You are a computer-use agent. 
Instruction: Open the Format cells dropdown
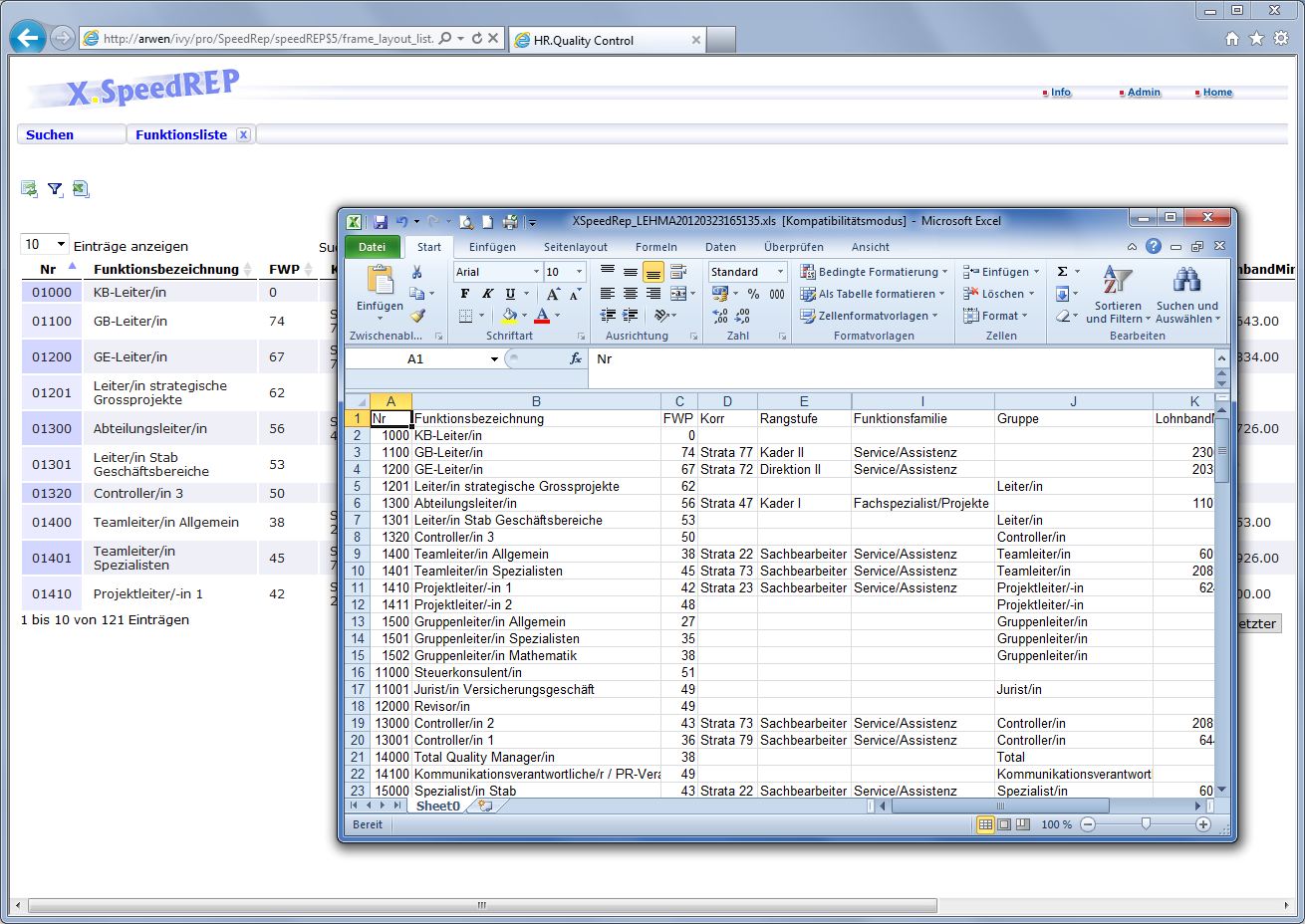pyautogui.click(x=995, y=316)
